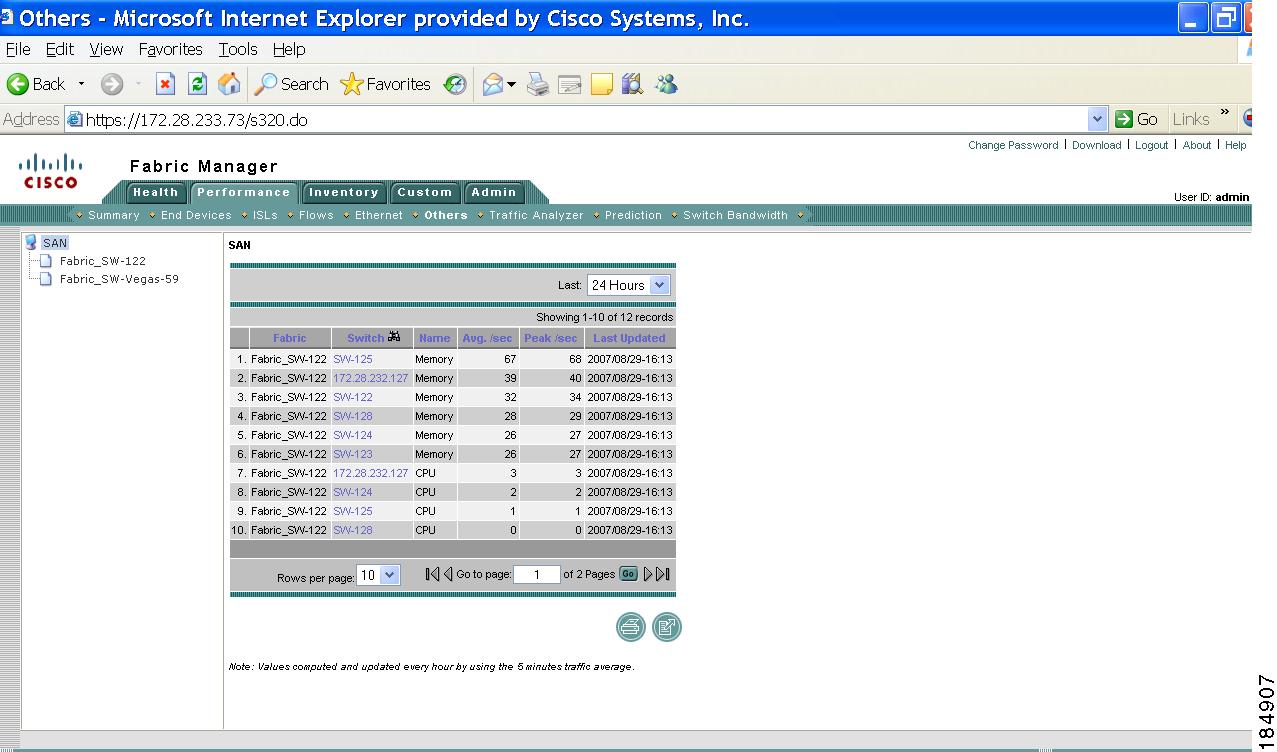Image resolution: width=1277 pixels, height=752 pixels.
Task: Click the Print icon below the table
Action: (630, 627)
